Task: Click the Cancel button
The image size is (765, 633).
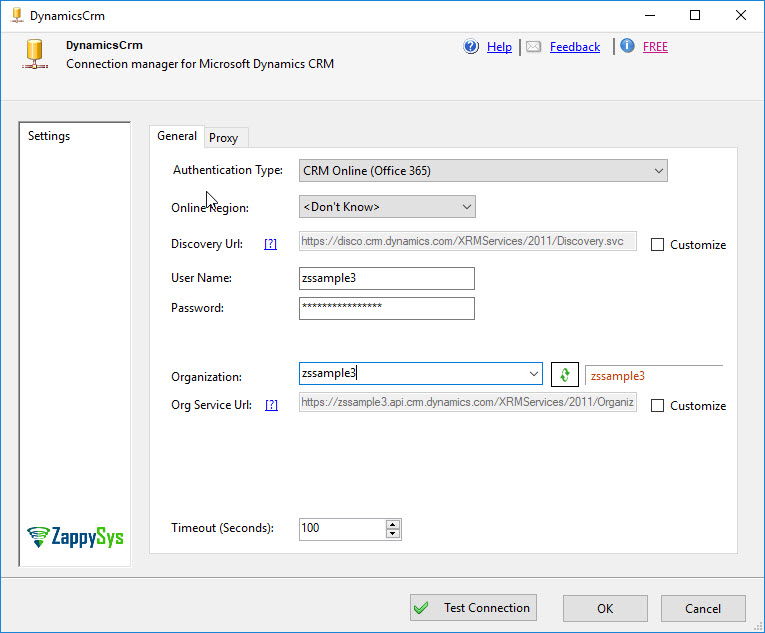Action: (703, 609)
